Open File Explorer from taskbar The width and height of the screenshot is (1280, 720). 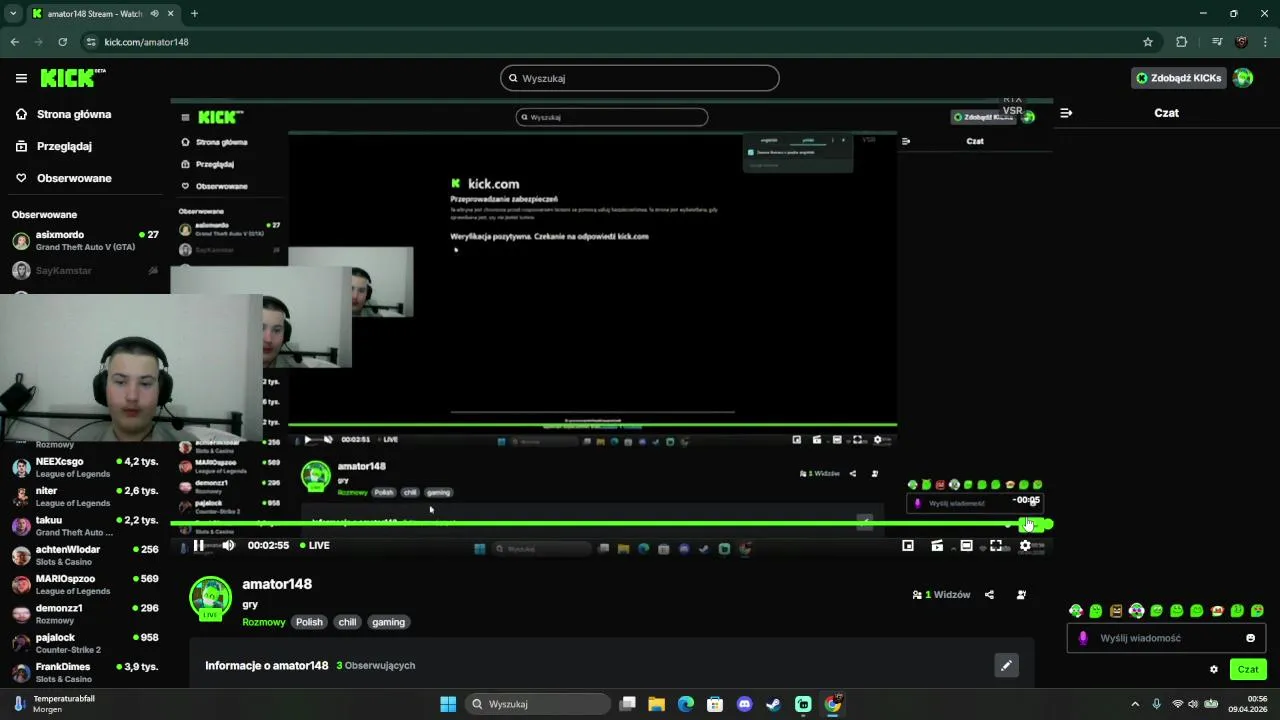(x=656, y=704)
